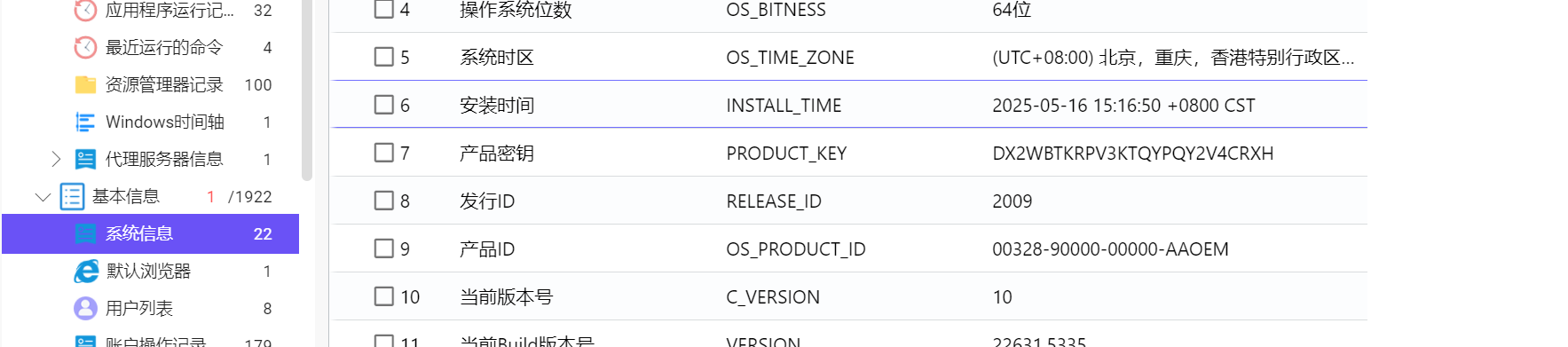Select checkbox for row 7 产品密钥
This screenshot has height=347, width=1568.
coord(383,153)
